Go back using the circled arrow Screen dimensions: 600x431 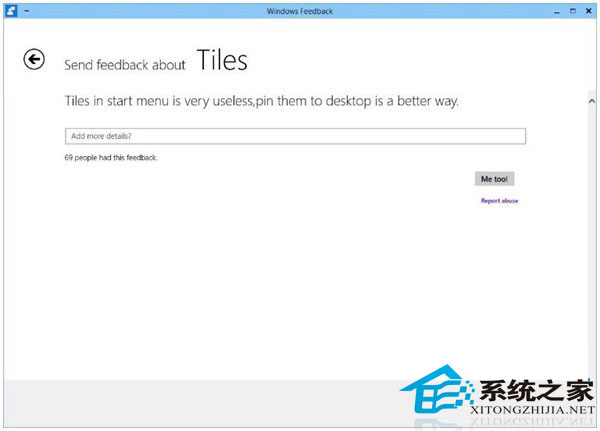[x=34, y=59]
